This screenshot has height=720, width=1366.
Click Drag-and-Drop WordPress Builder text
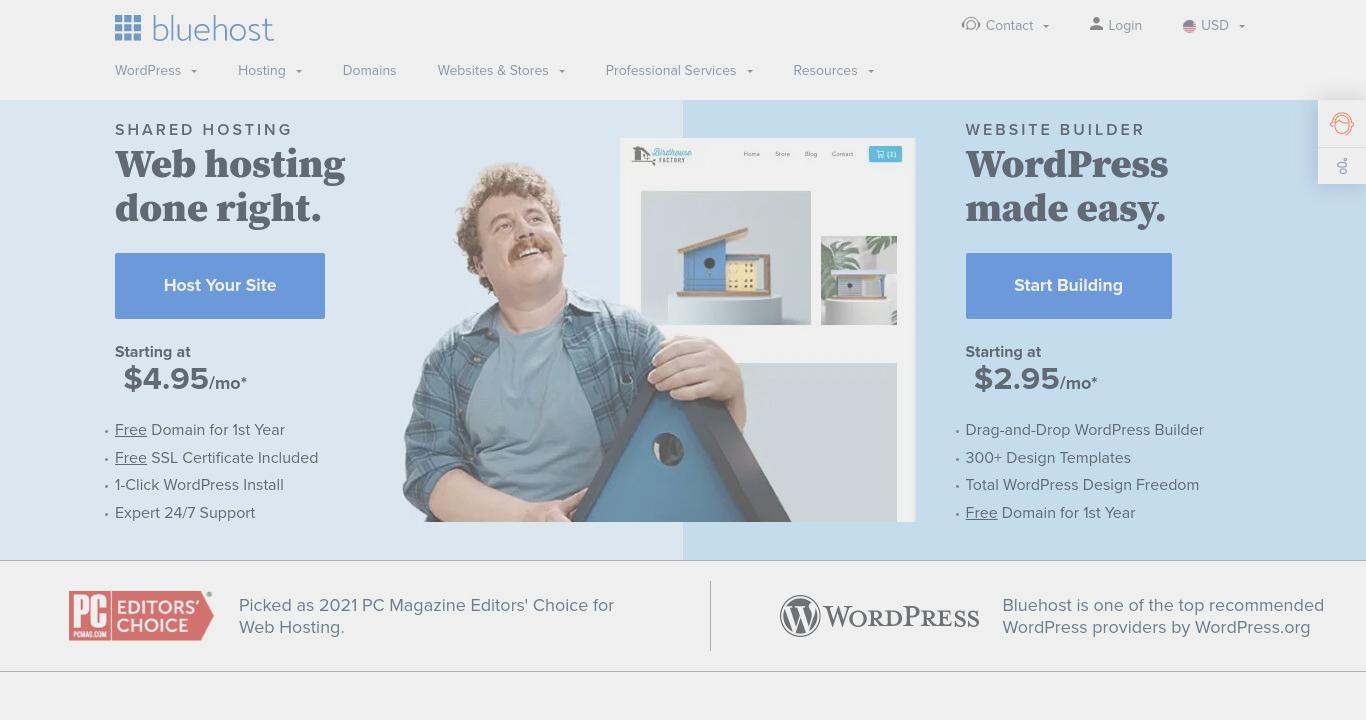[1085, 430]
